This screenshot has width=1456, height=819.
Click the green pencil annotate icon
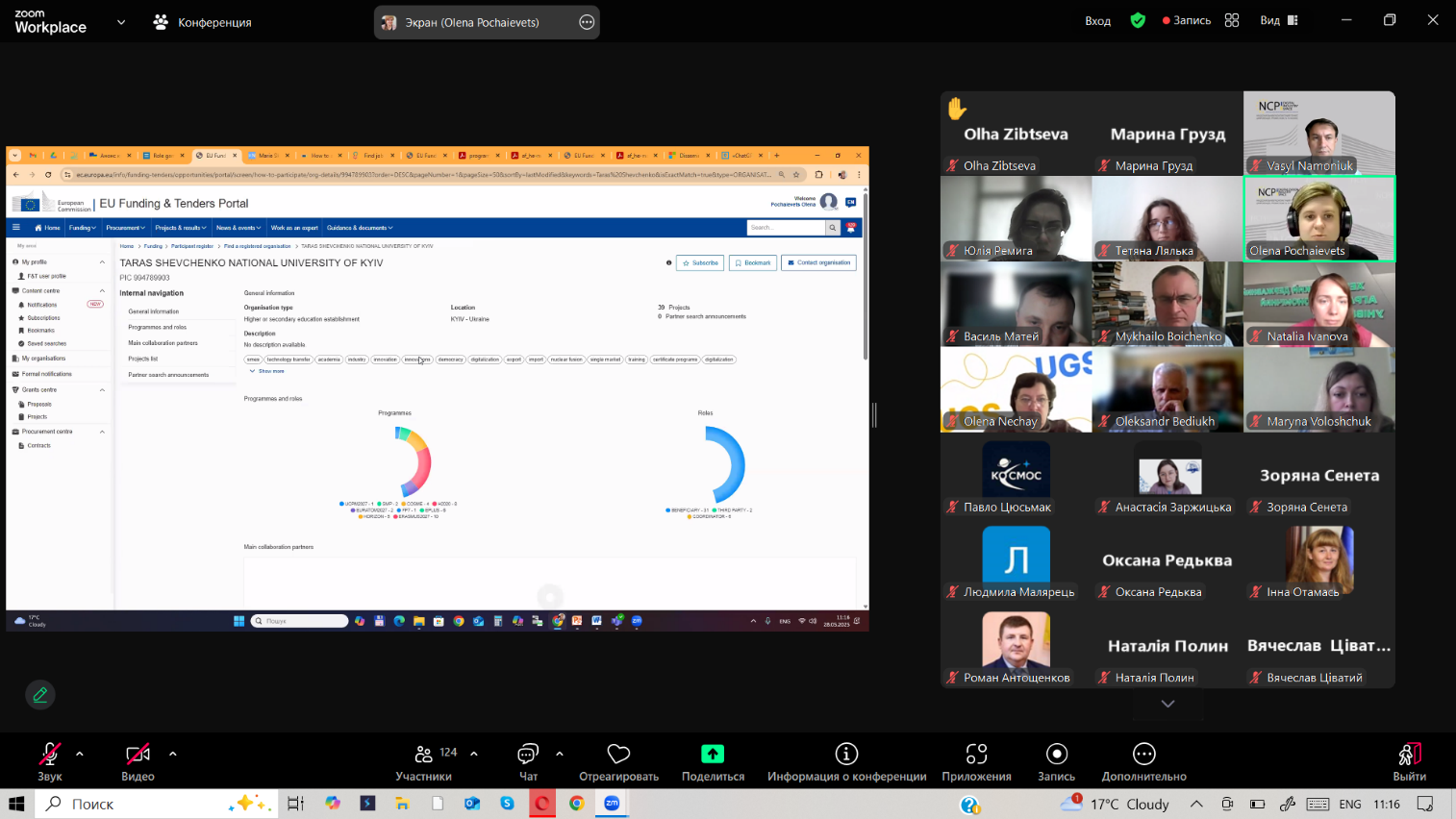tap(40, 694)
